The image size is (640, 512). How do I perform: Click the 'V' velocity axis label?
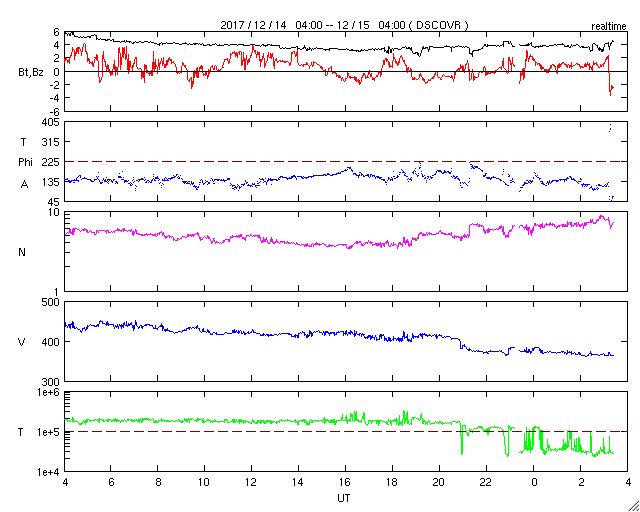click(22, 342)
